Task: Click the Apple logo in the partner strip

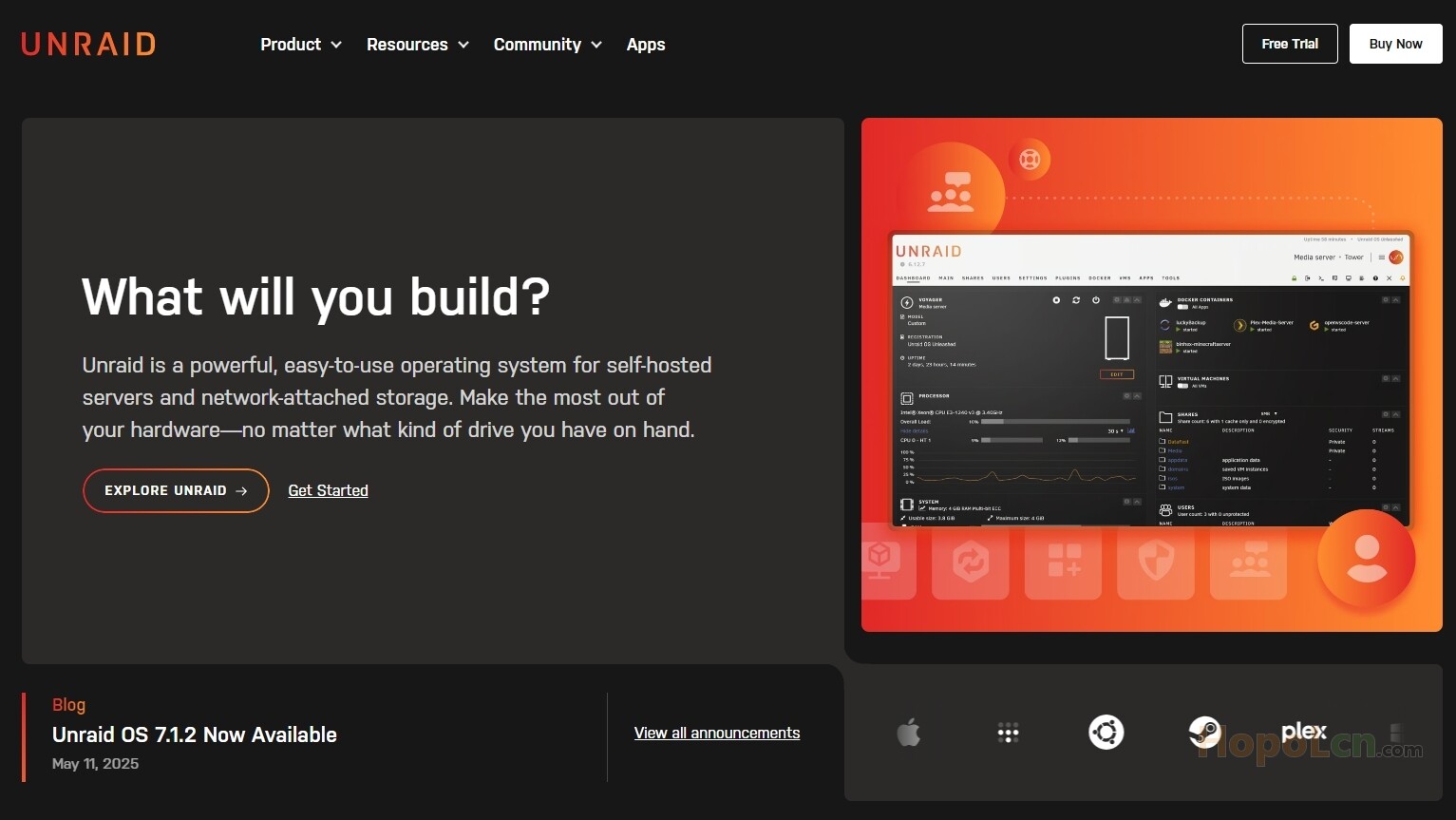Action: (909, 733)
